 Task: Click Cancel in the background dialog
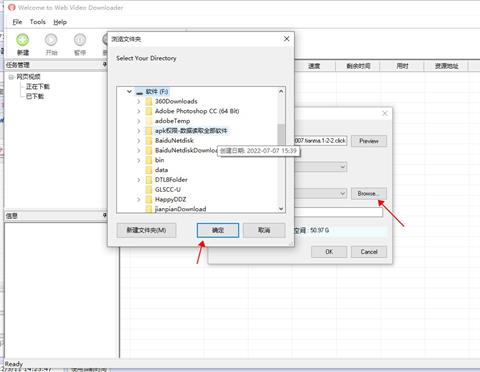point(369,252)
